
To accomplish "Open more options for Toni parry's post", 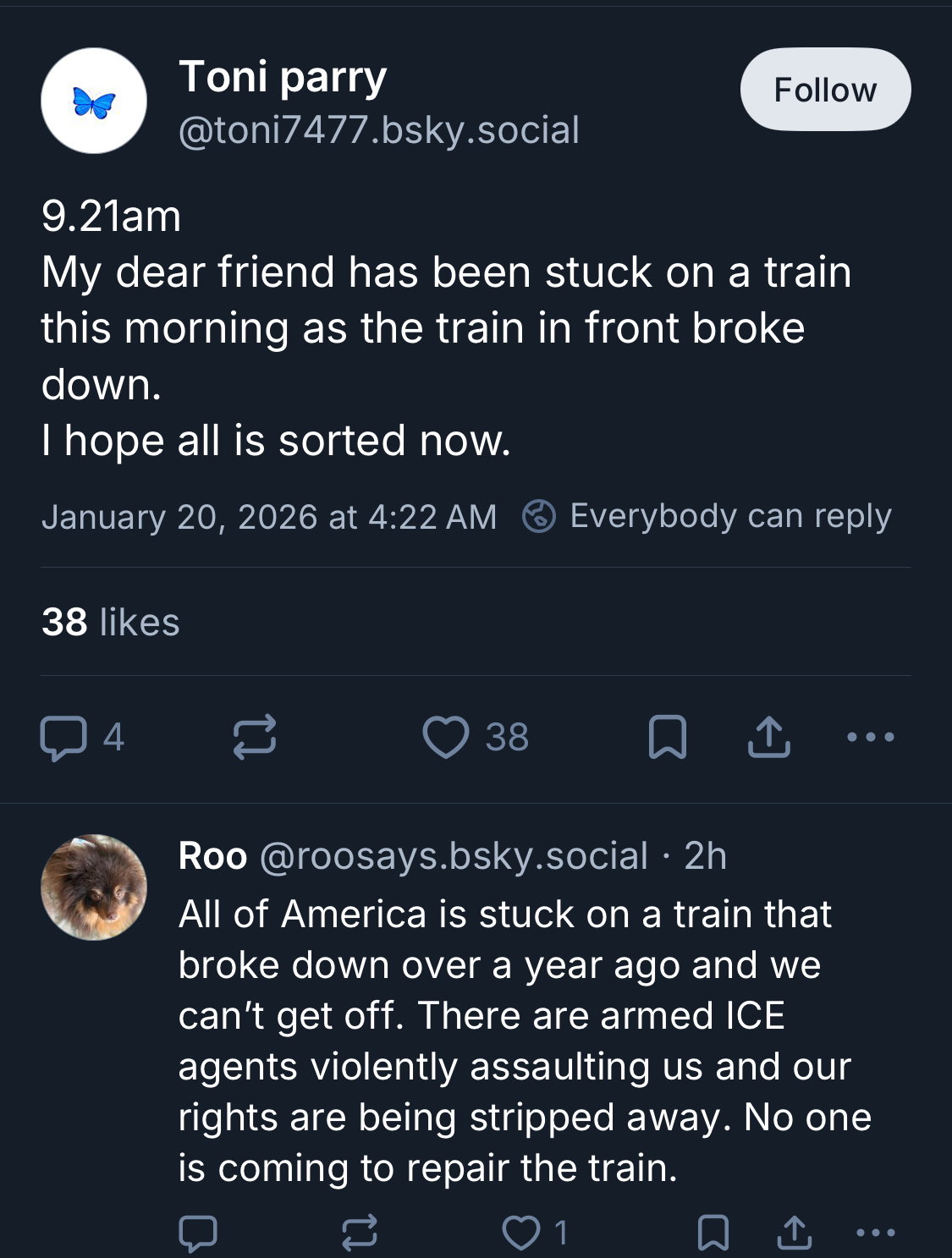I will 870,737.
